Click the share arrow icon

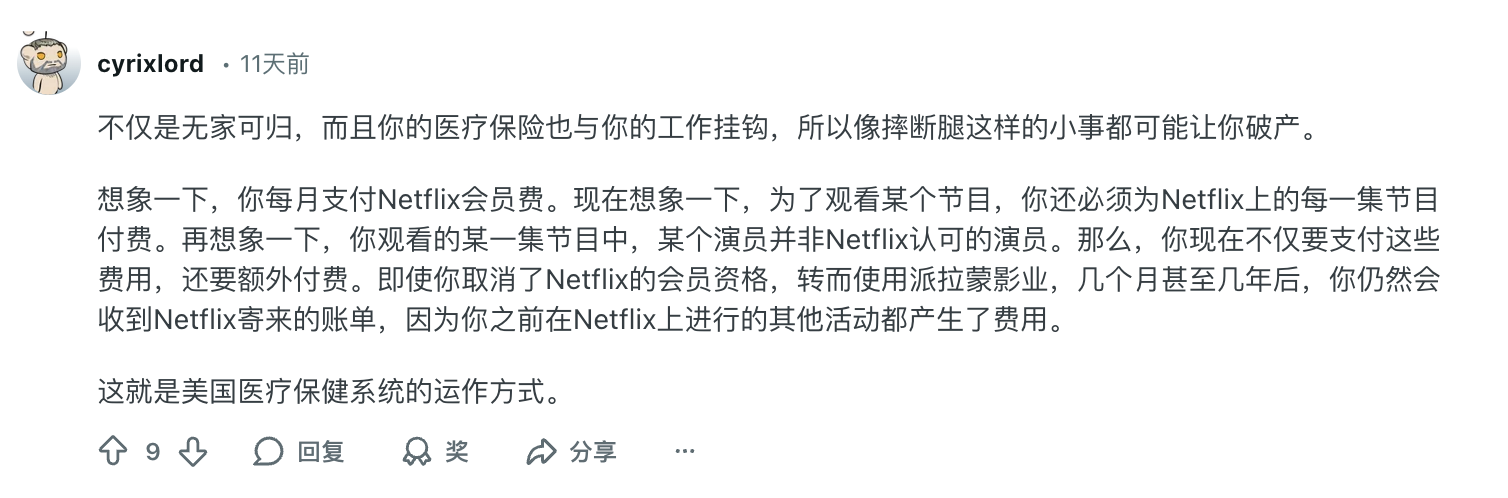point(541,452)
